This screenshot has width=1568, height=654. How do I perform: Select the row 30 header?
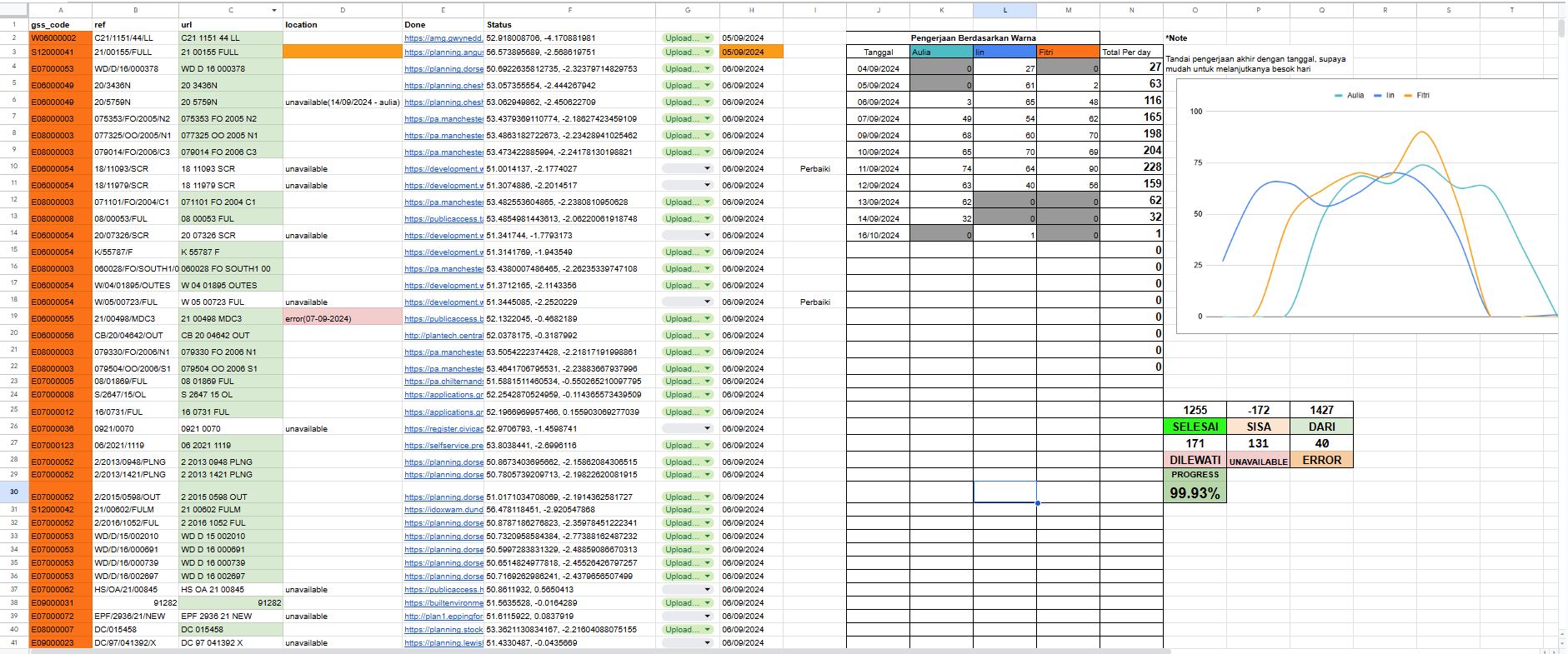coord(14,492)
